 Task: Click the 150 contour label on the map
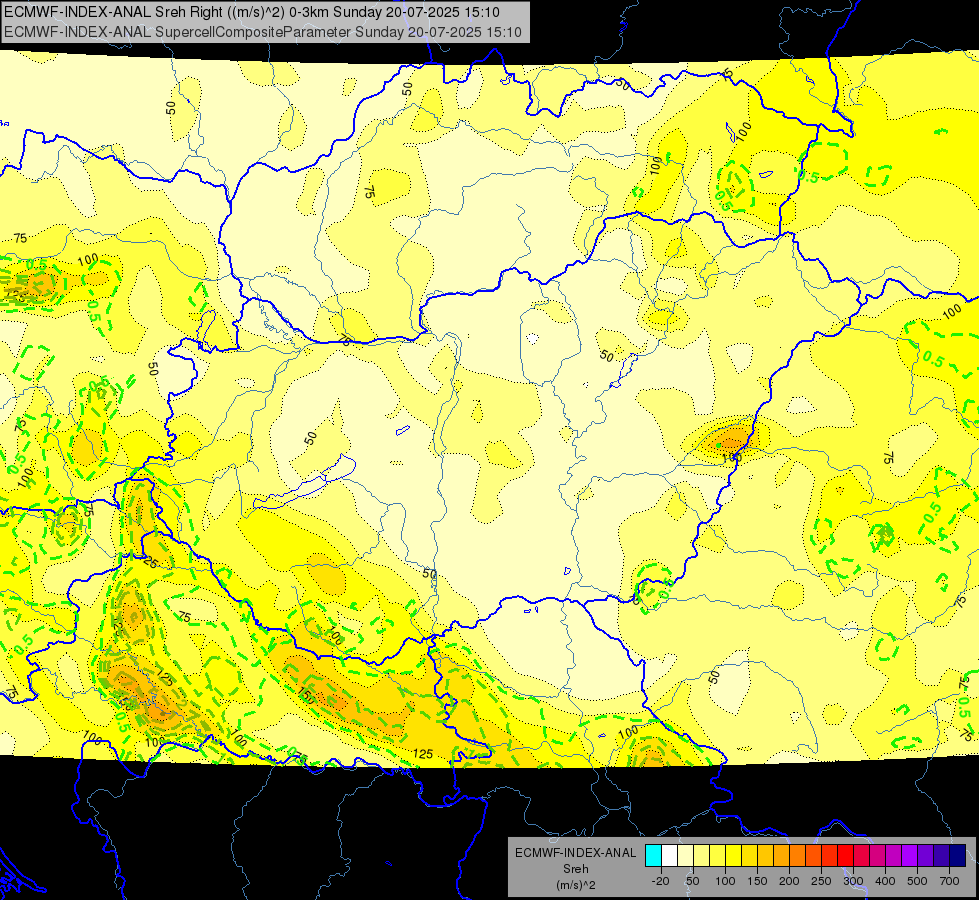pyautogui.click(x=306, y=695)
